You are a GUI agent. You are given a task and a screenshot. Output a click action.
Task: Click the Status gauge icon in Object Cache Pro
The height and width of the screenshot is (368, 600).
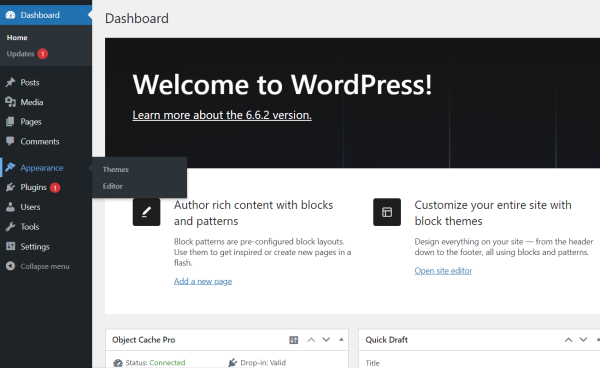[x=118, y=363]
